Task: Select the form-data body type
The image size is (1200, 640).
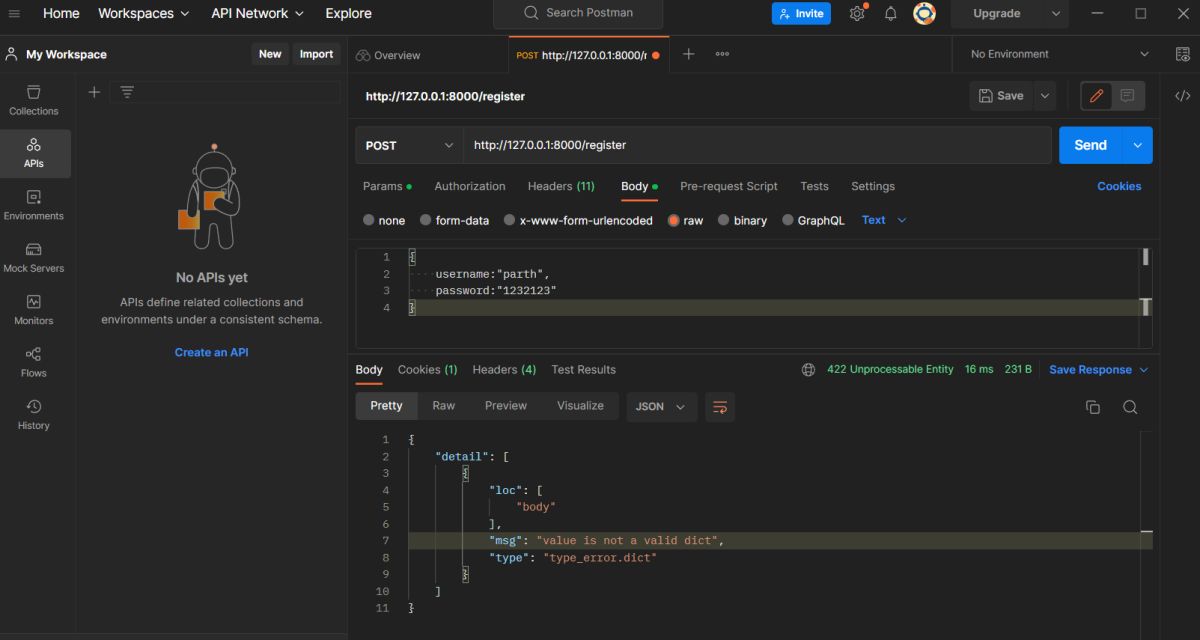Action: pos(454,220)
